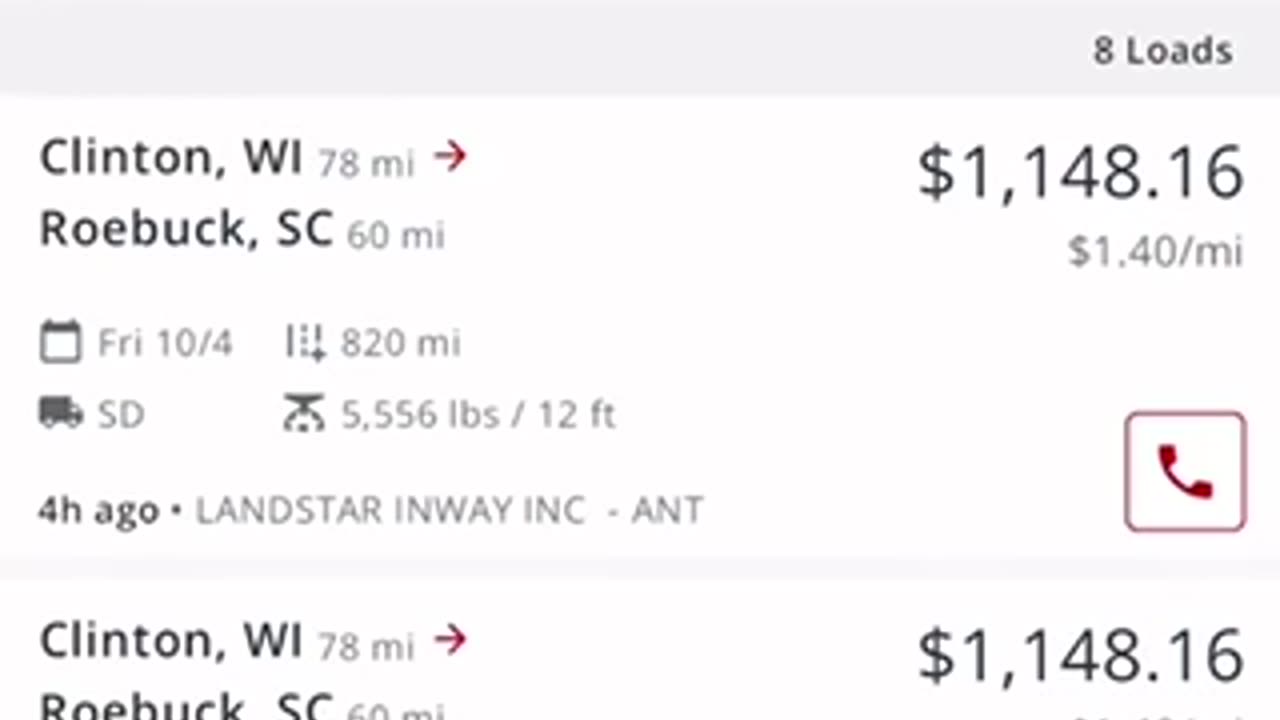Click the 4h ago posting age
The height and width of the screenshot is (720, 1280).
coord(98,510)
